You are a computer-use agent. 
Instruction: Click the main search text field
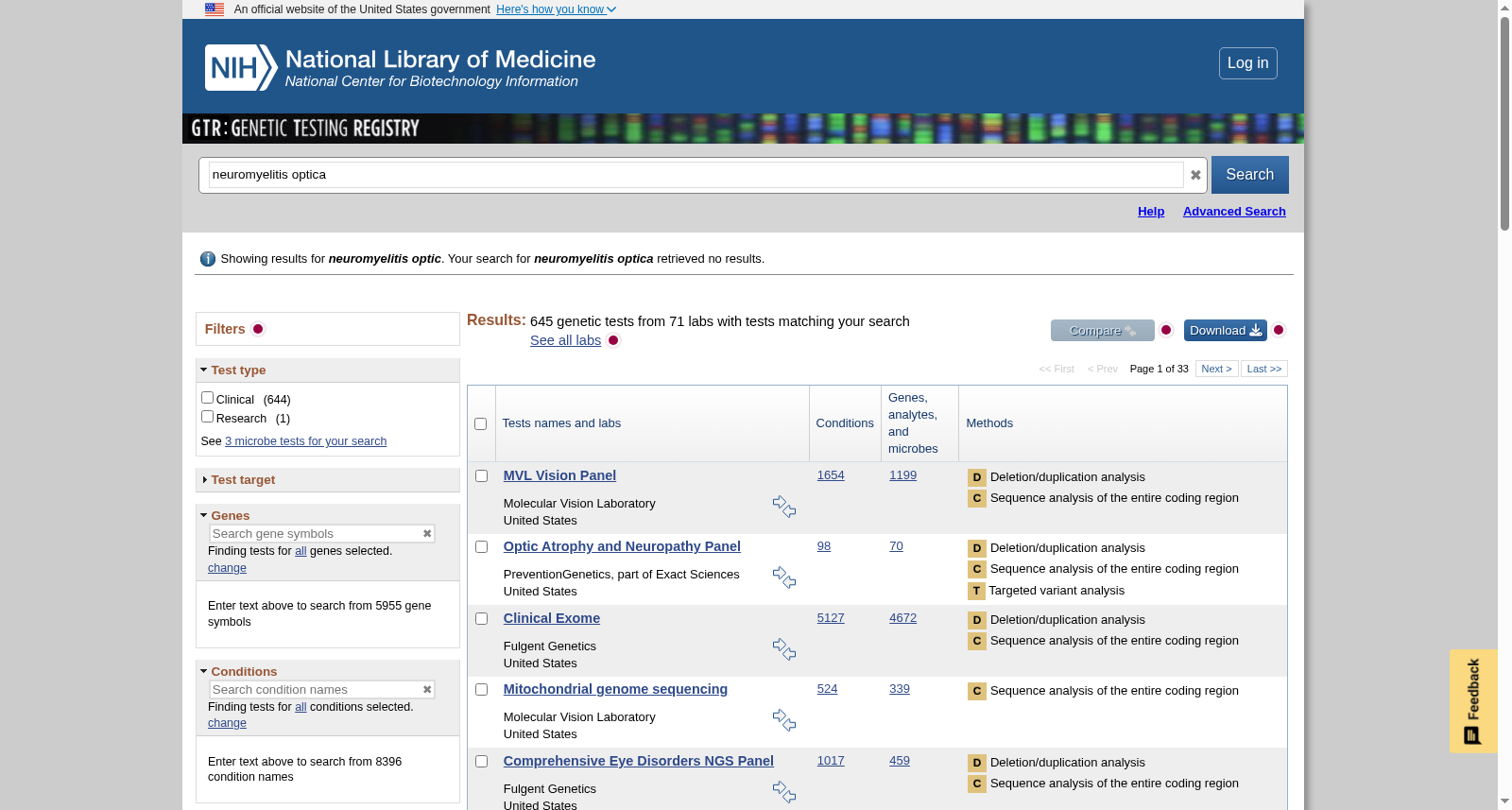[x=696, y=175]
